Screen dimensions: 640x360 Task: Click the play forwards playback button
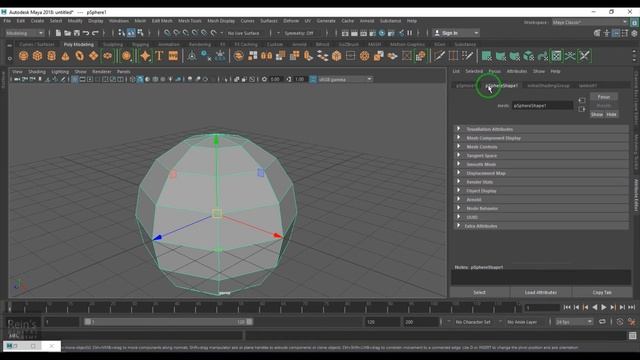tap(604, 307)
